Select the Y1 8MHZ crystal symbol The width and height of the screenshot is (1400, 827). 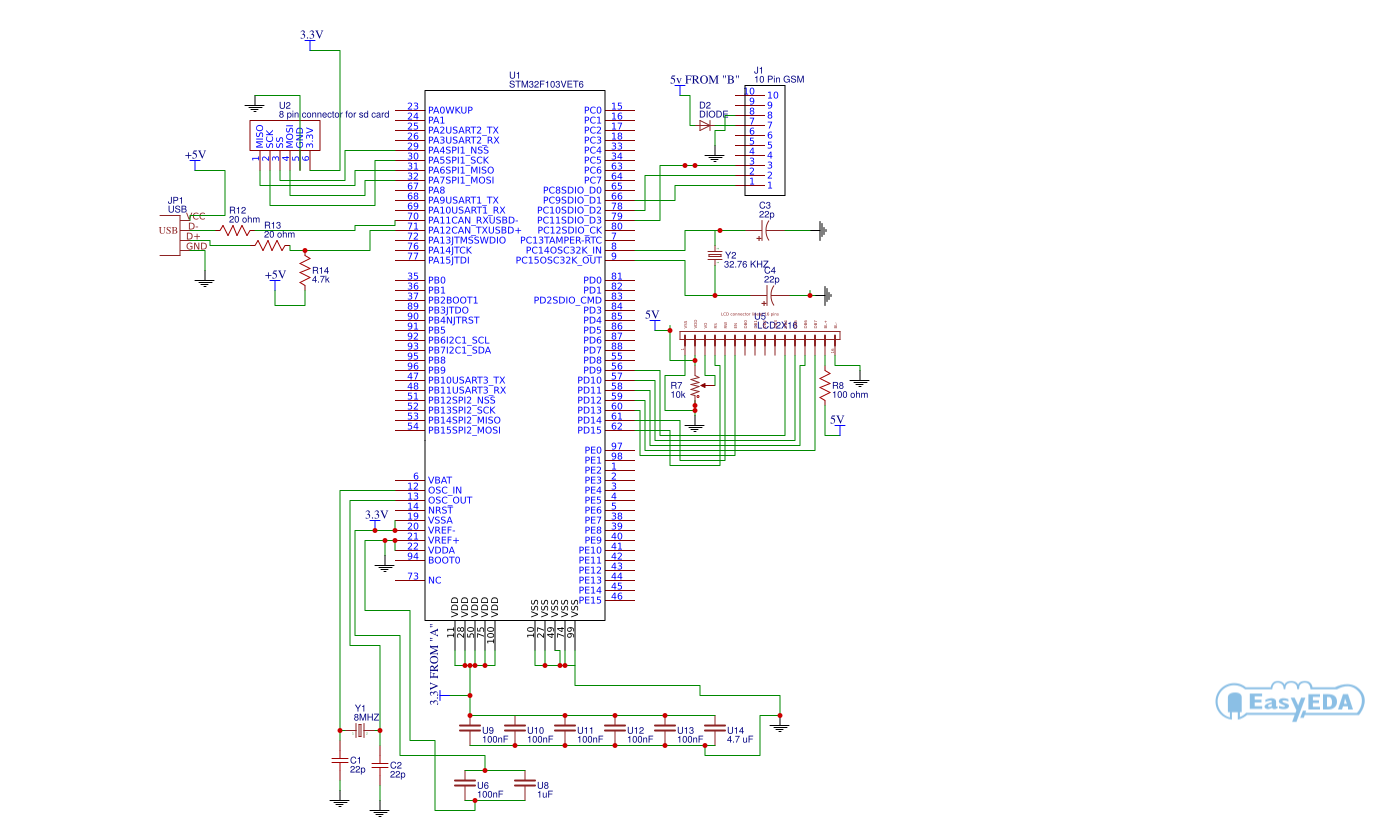pyautogui.click(x=361, y=731)
